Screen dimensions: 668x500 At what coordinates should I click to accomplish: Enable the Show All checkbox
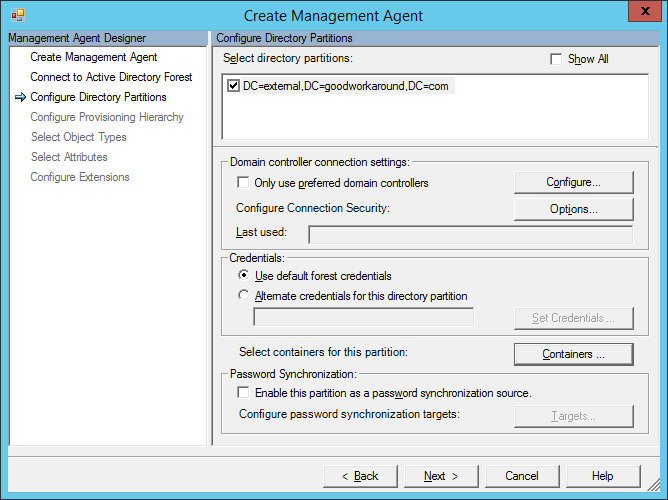[556, 60]
